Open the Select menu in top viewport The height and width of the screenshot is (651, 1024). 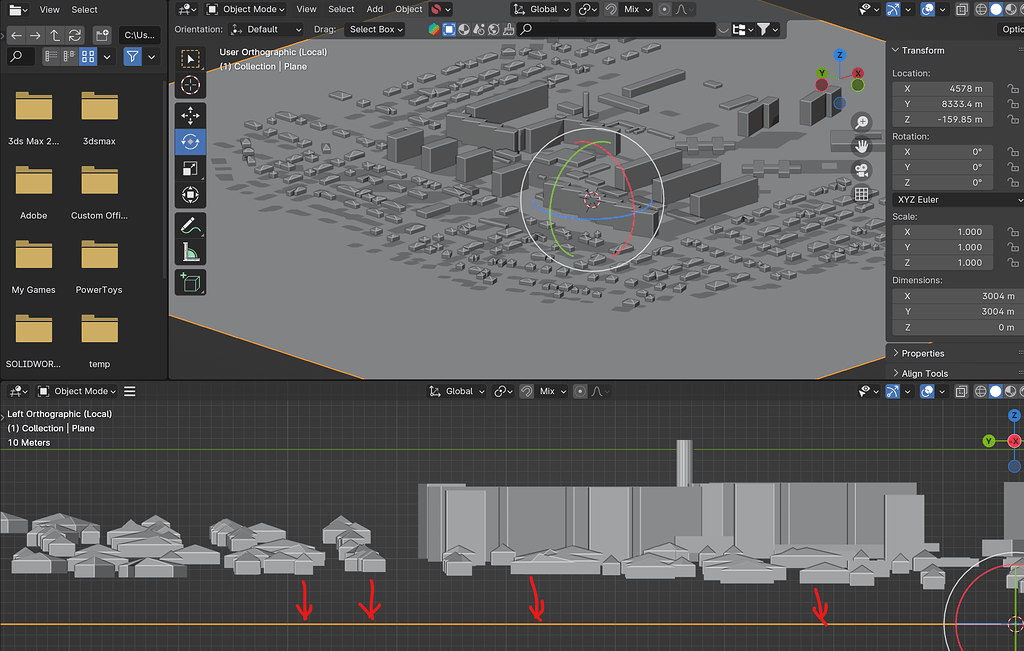(x=341, y=9)
